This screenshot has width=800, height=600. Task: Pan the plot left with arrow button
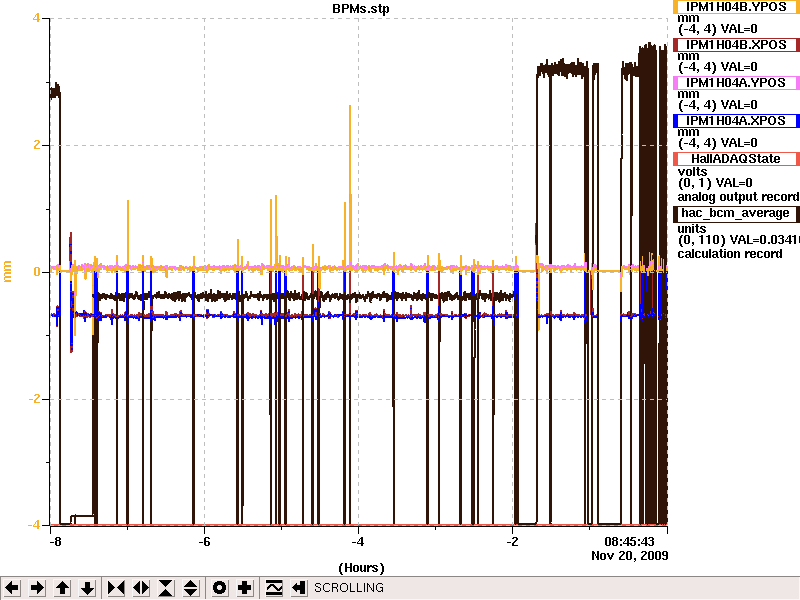(x=12, y=588)
